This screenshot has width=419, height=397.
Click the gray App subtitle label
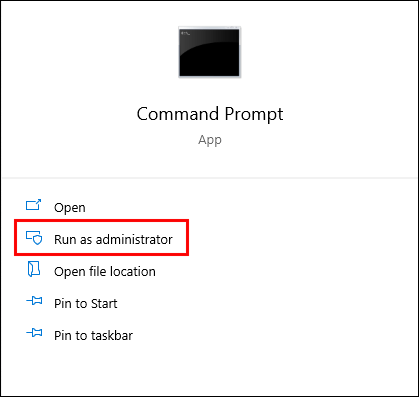[210, 140]
